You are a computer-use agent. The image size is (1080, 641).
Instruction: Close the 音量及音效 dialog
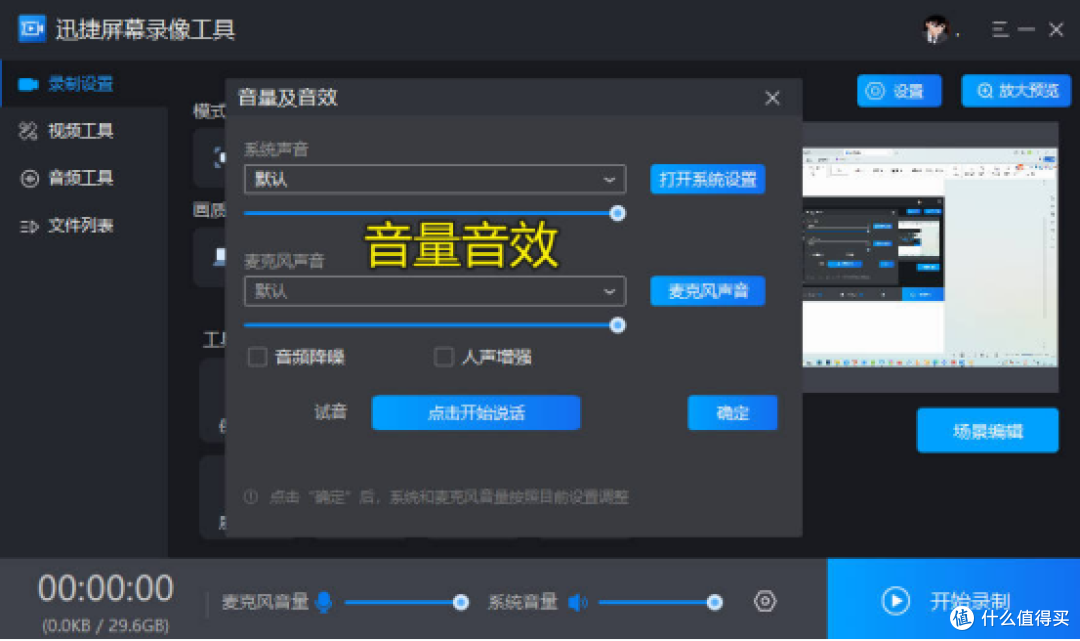(772, 98)
